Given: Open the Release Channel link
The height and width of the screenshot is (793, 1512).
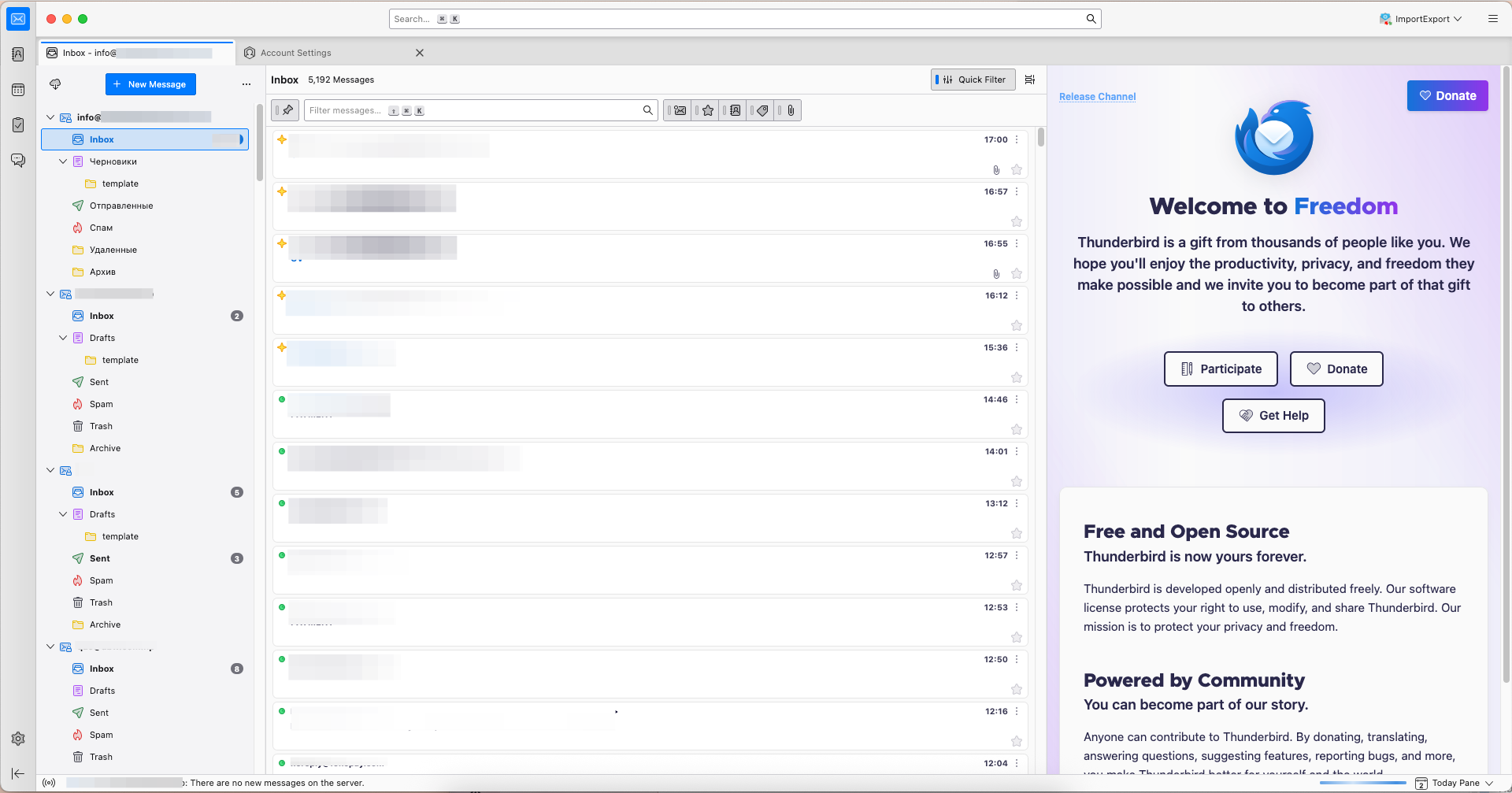Looking at the screenshot, I should (1097, 97).
